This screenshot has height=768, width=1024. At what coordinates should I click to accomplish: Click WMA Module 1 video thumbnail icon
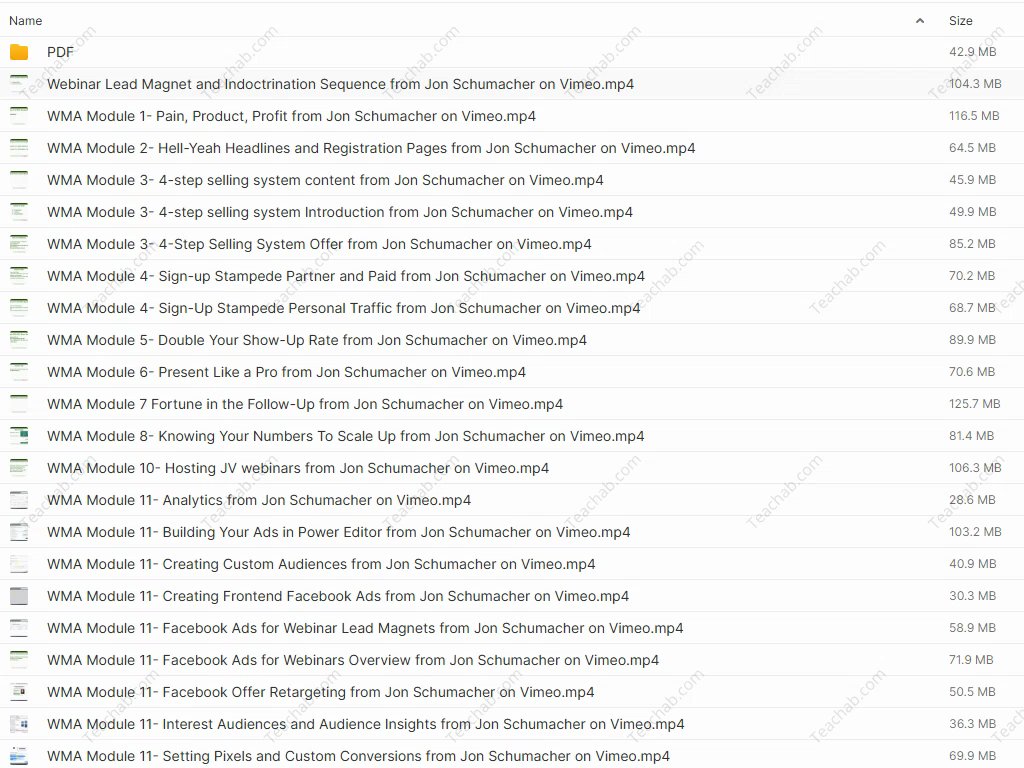[x=19, y=116]
